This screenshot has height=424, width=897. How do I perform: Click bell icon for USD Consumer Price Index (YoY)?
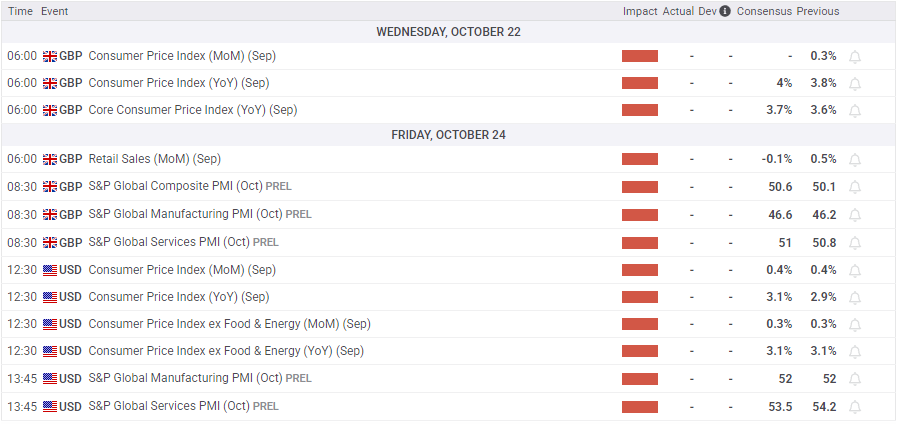[x=855, y=297]
